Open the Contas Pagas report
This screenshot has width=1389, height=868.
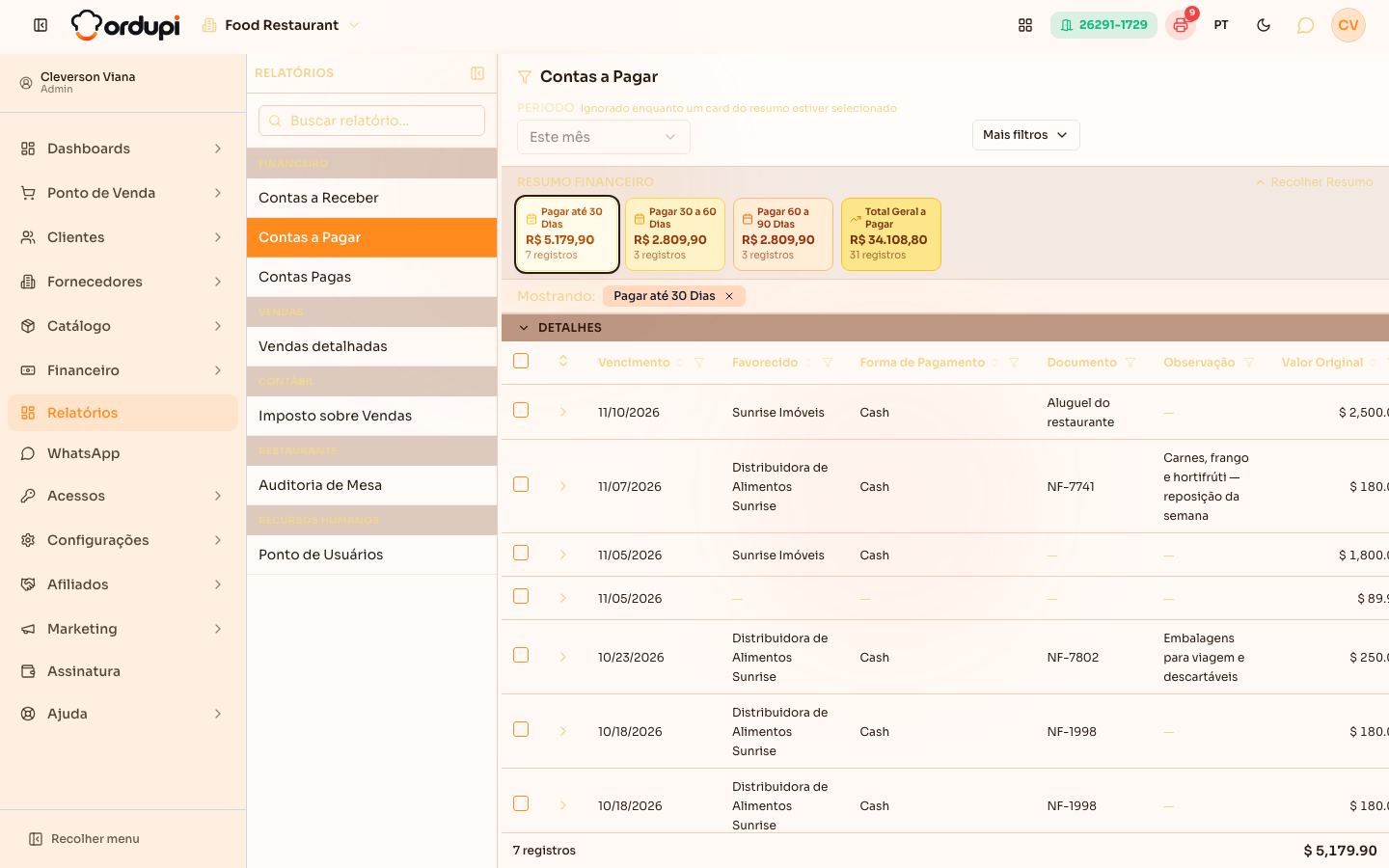pos(371,277)
